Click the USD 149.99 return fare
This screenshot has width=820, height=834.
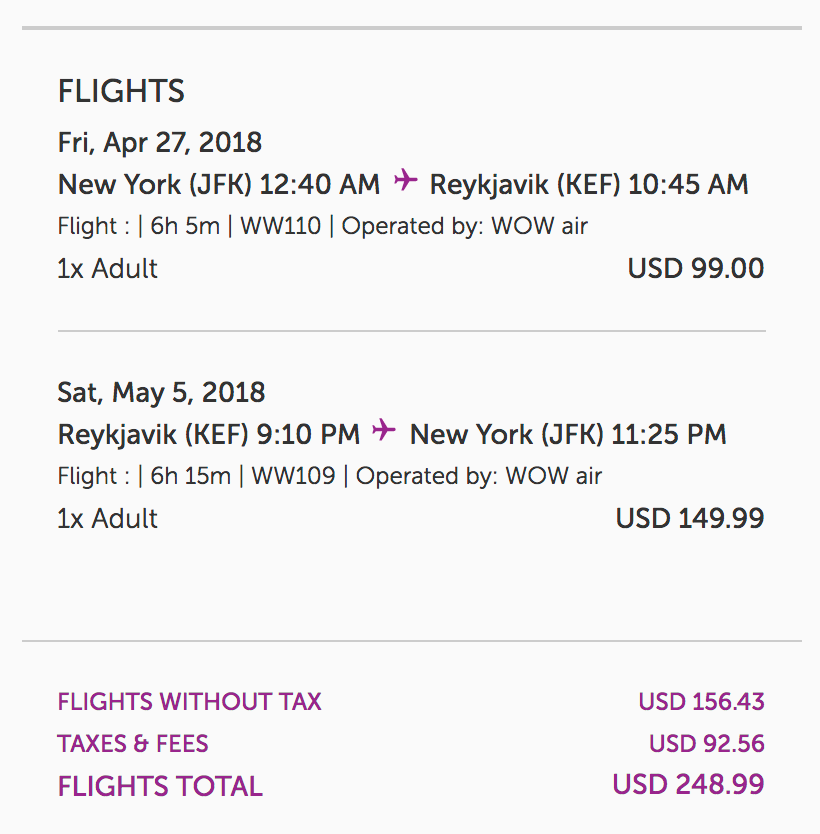click(x=690, y=518)
